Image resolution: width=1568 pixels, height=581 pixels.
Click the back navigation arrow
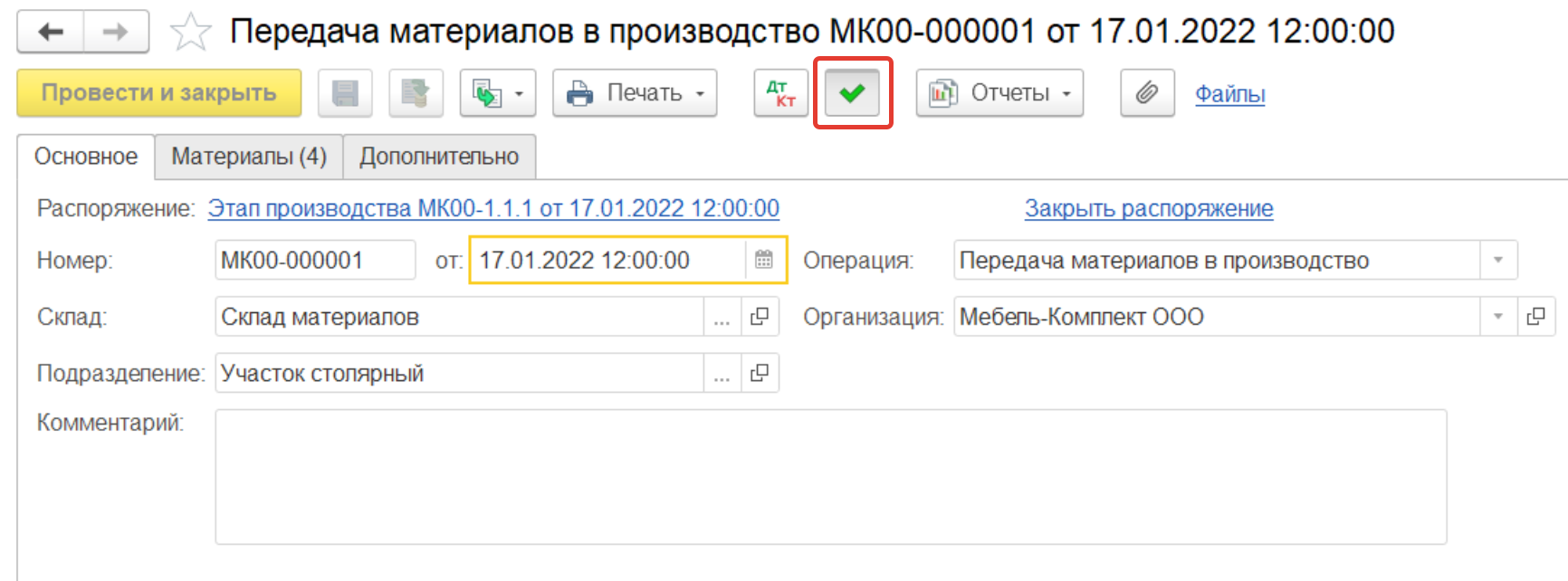click(x=51, y=33)
